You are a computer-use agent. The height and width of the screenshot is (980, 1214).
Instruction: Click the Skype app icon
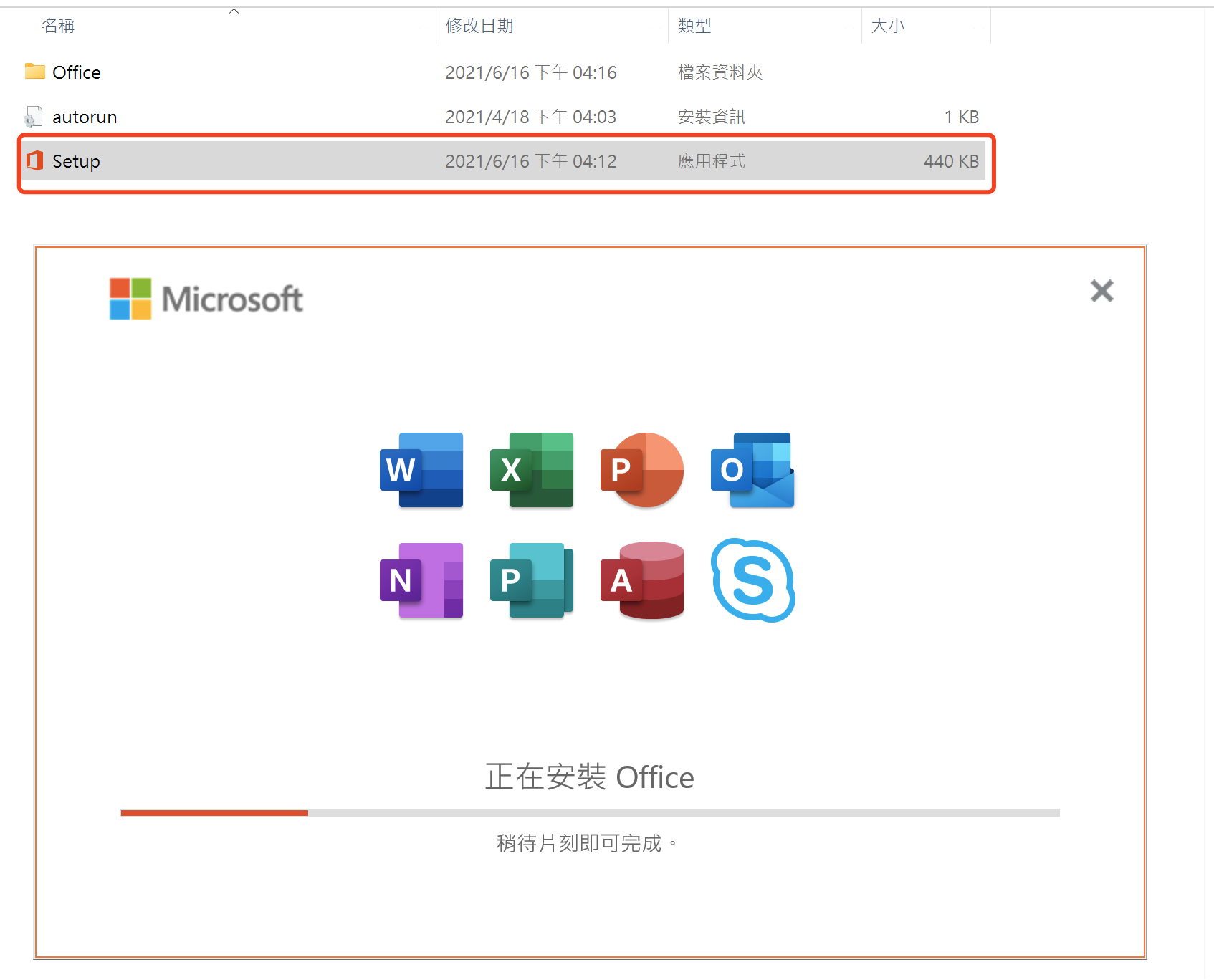coord(752,580)
